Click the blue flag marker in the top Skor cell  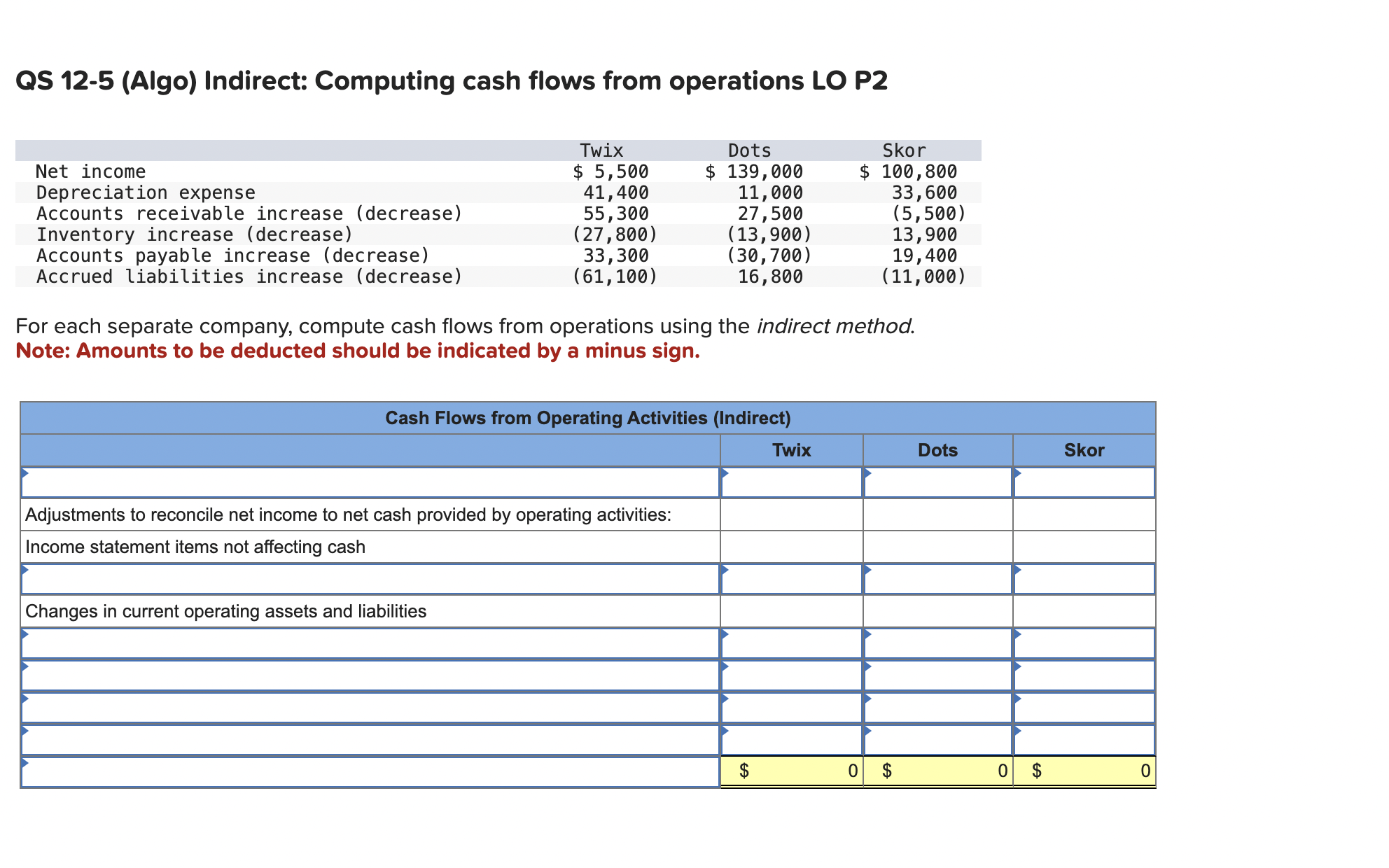coord(1019,475)
